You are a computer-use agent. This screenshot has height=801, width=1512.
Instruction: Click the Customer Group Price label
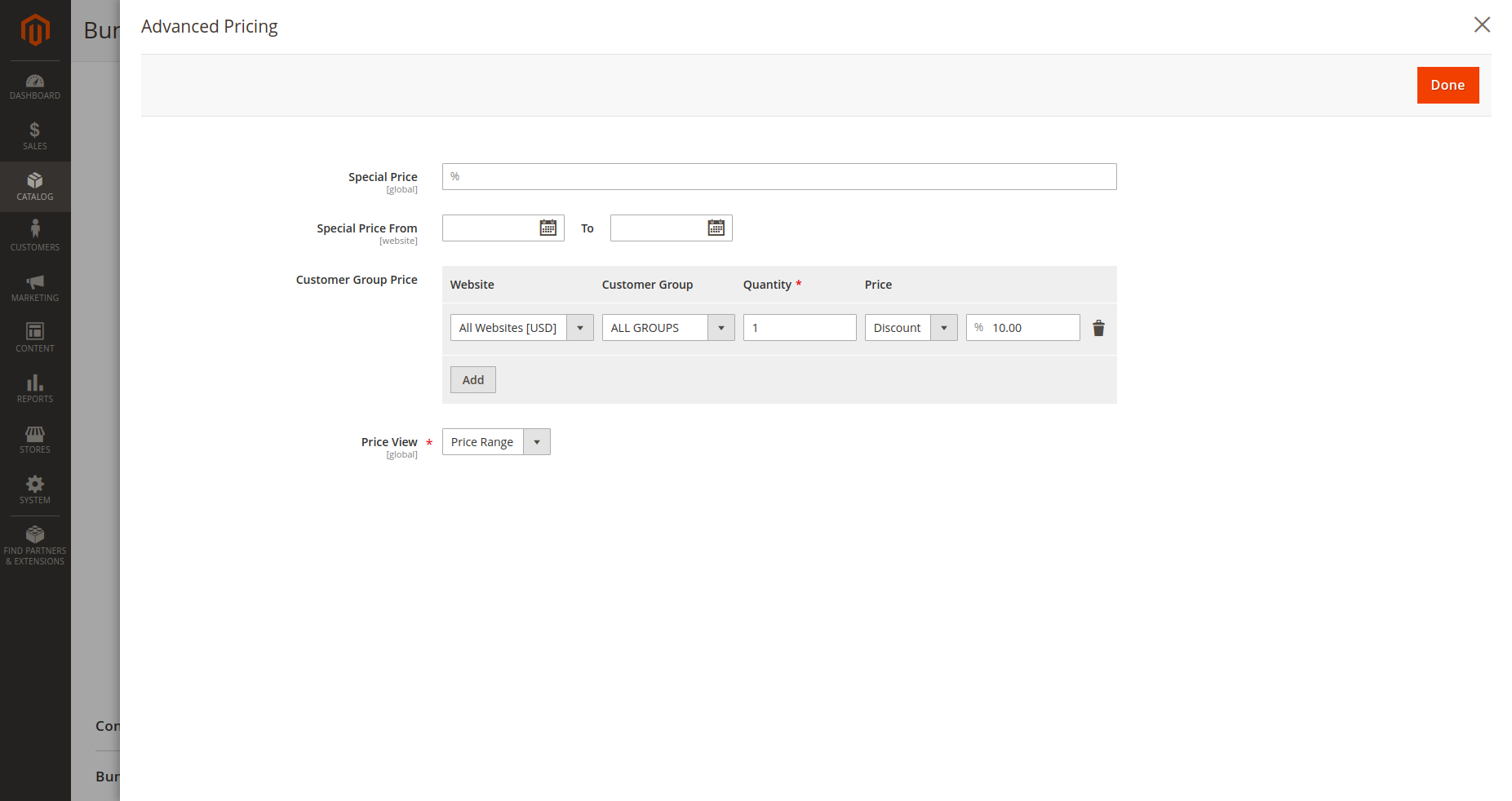click(357, 280)
